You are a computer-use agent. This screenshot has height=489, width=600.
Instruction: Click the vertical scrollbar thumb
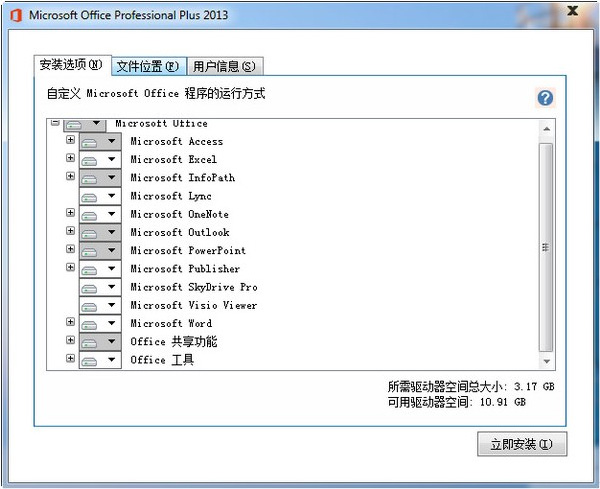click(546, 248)
